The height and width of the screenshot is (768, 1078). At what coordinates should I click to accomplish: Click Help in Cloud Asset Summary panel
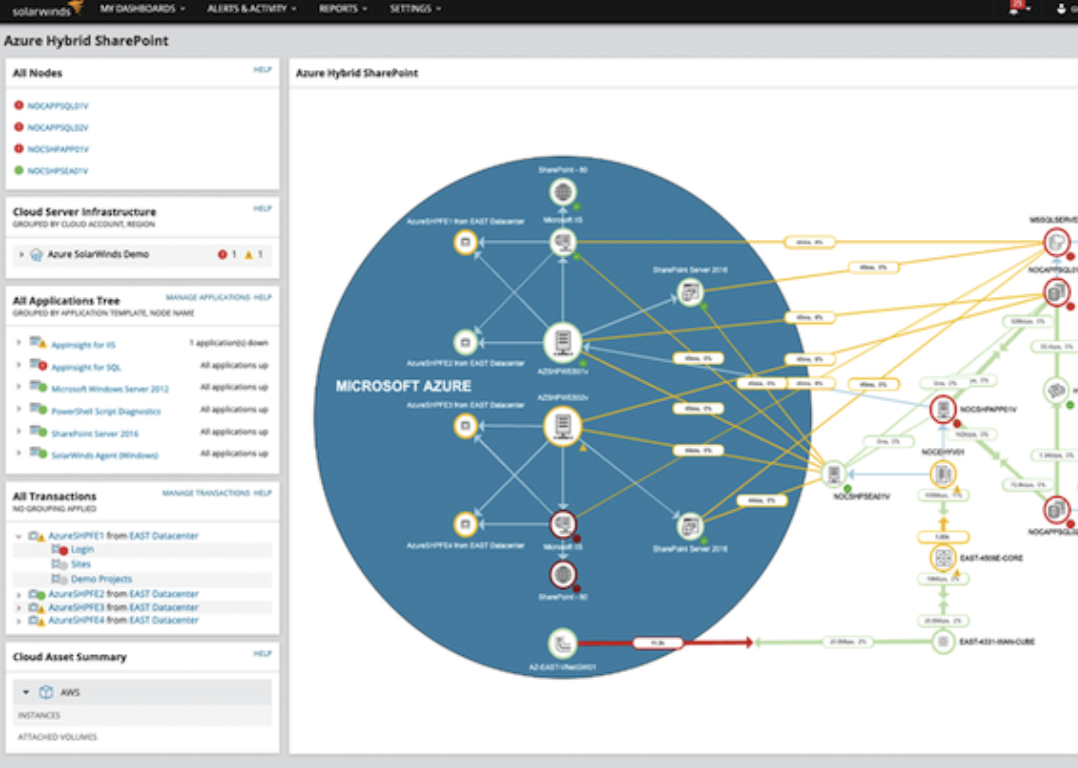262,653
